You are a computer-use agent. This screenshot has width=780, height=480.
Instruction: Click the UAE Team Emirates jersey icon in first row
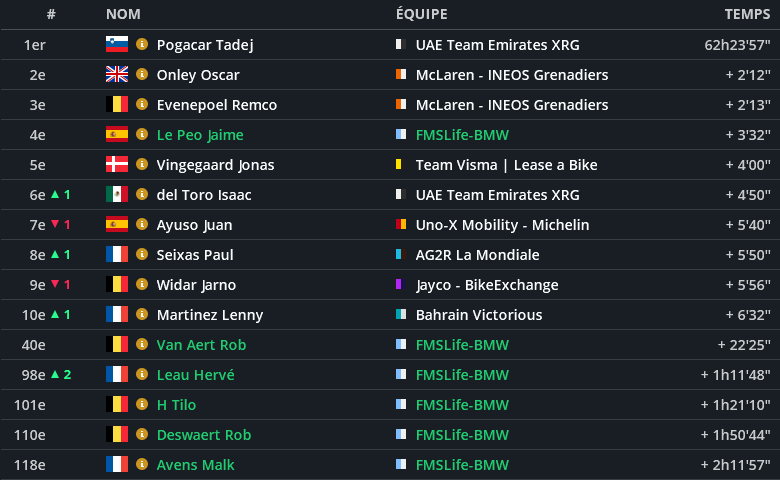(x=400, y=45)
